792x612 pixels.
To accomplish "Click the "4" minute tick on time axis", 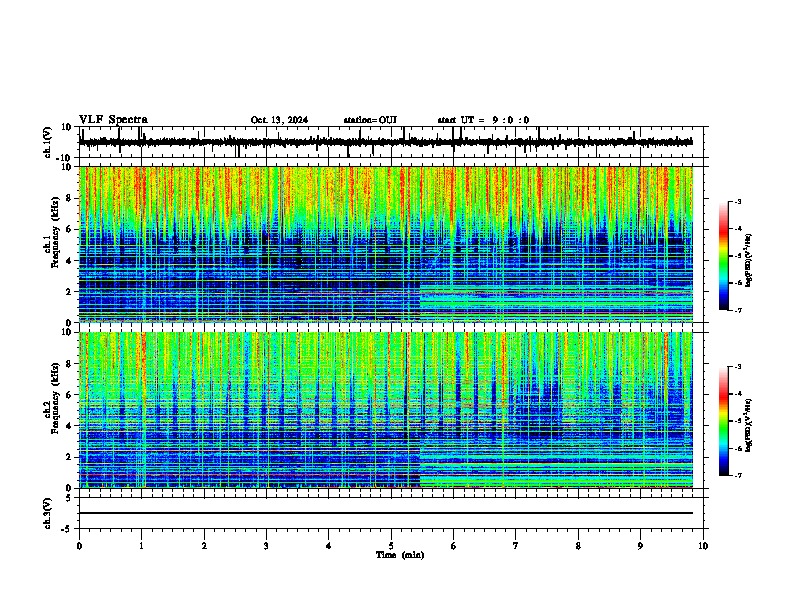I will tap(329, 546).
